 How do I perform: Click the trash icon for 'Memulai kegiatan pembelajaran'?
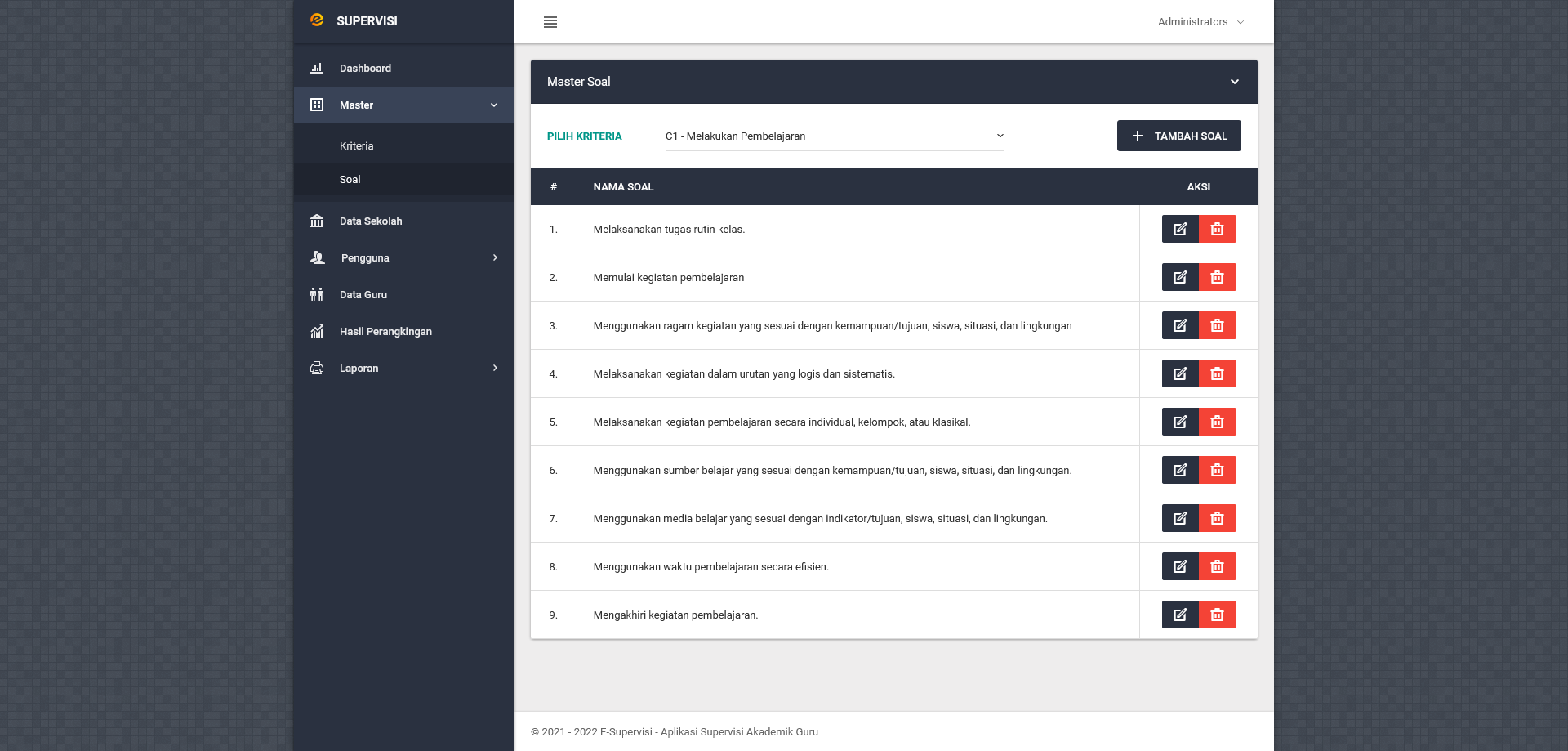[1217, 277]
